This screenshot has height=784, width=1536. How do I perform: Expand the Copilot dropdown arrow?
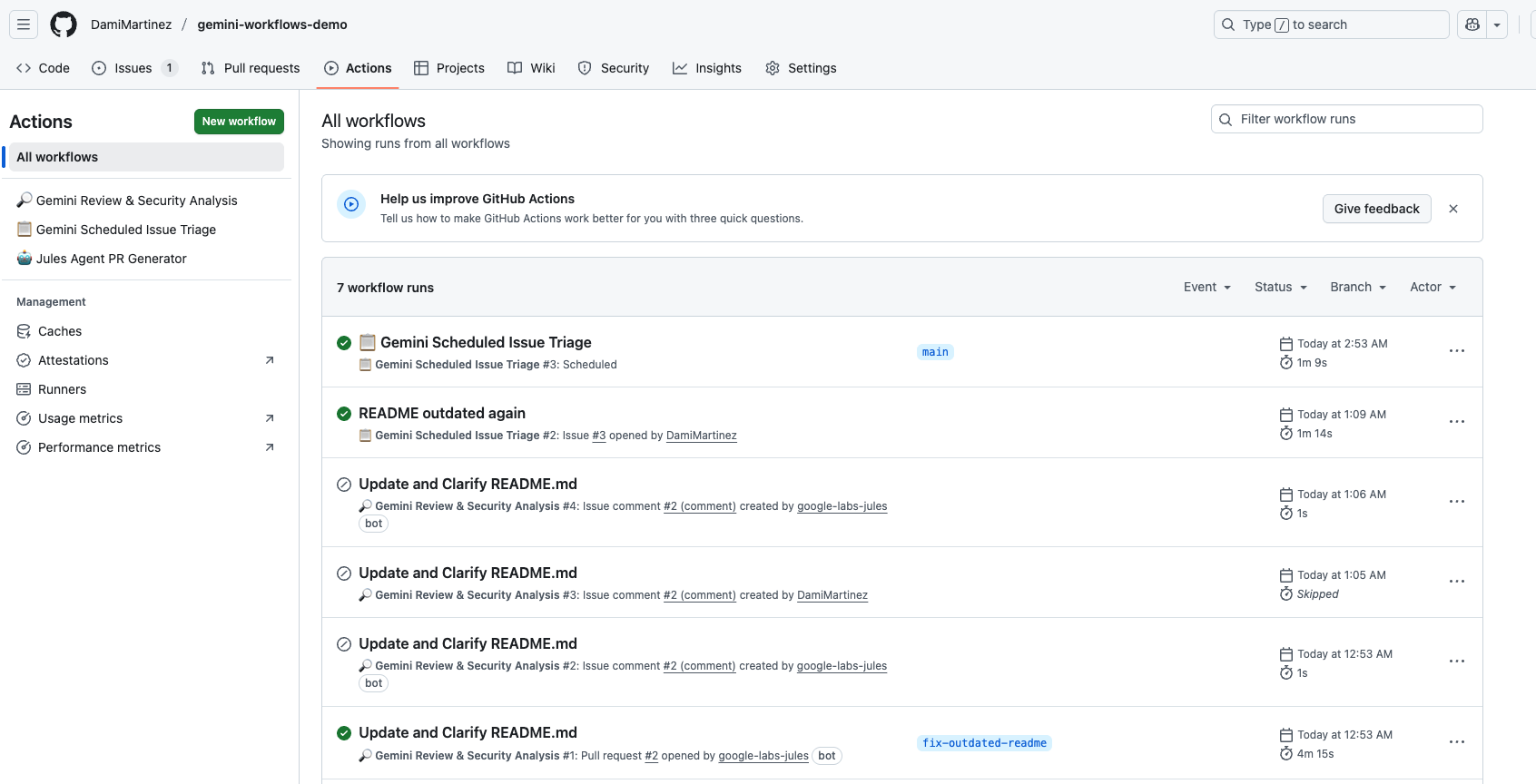point(1497,24)
